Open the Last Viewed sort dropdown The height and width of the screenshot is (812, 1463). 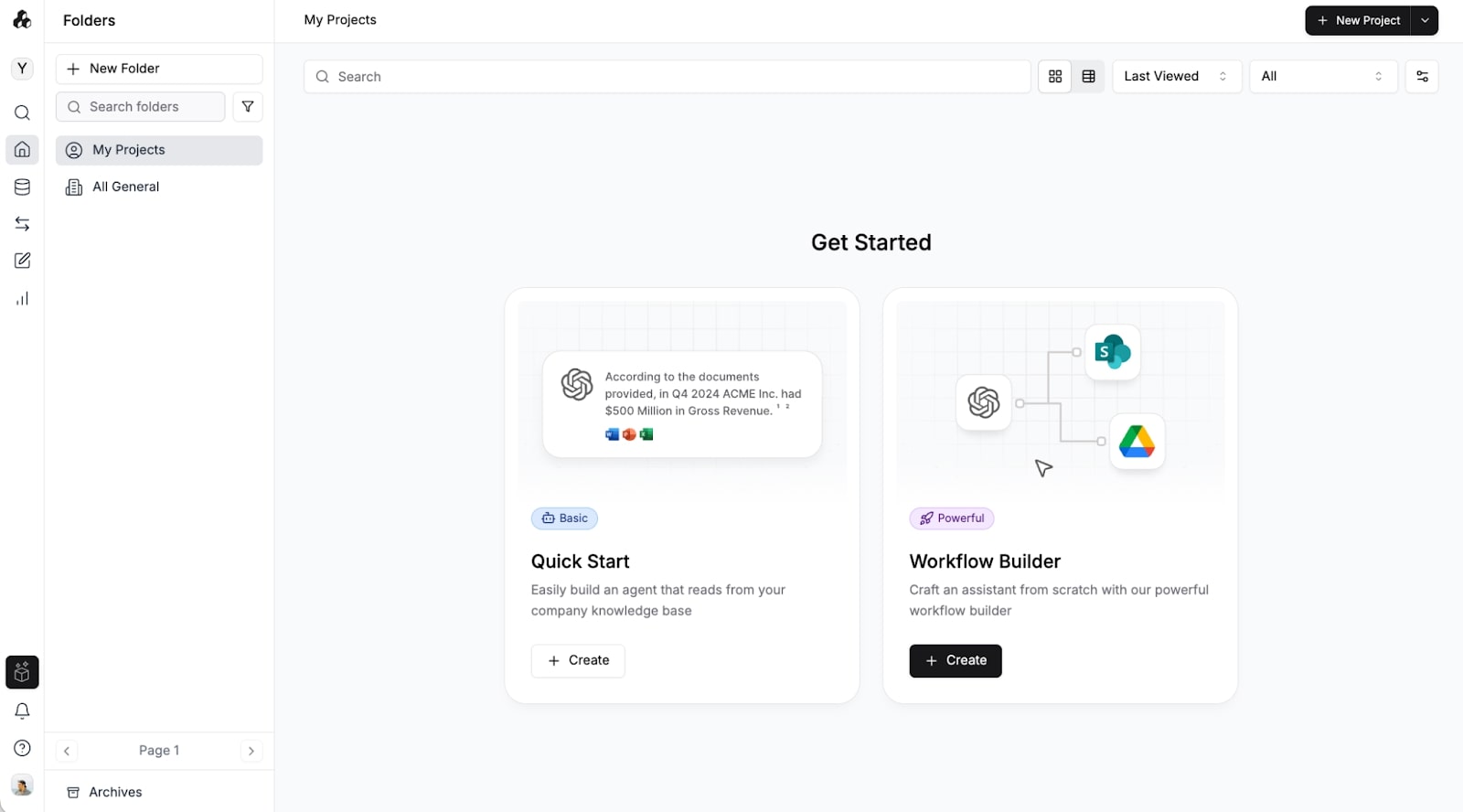click(x=1175, y=76)
